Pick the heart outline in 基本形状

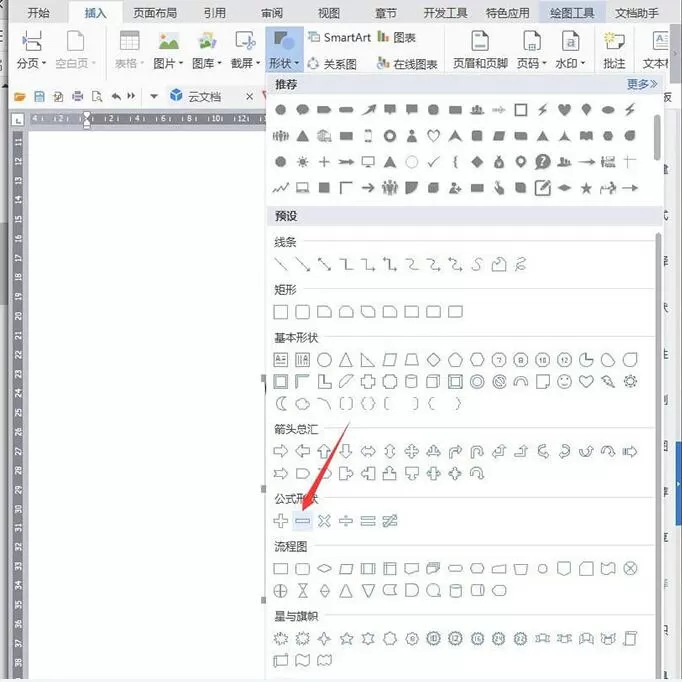point(586,381)
